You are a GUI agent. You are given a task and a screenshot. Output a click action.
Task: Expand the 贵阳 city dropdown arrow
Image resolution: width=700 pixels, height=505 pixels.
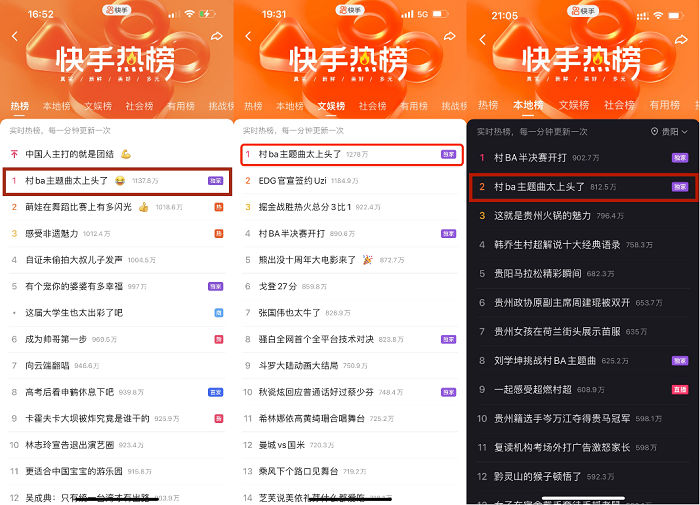[685, 132]
